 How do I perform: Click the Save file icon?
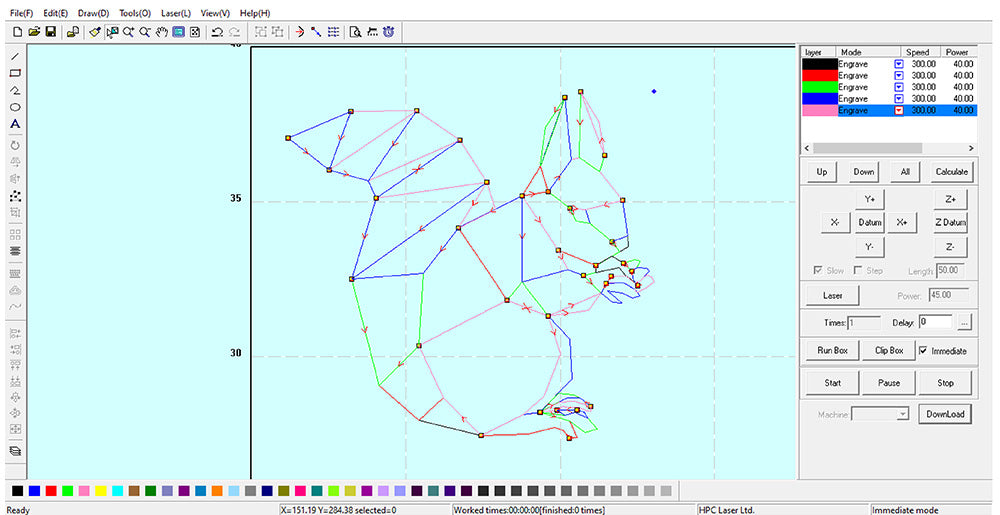[x=50, y=32]
